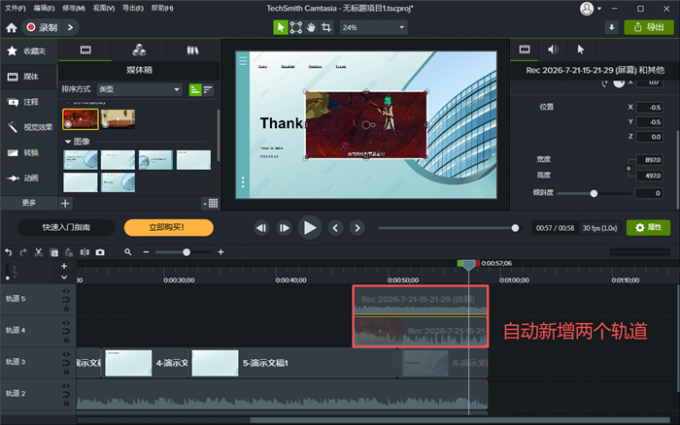Step to the next frame

point(284,228)
